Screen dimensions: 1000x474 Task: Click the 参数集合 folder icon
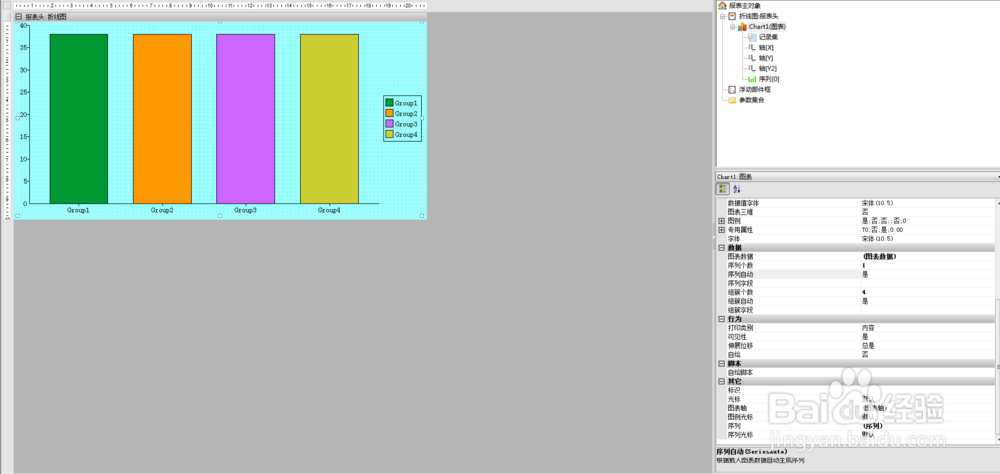(732, 100)
